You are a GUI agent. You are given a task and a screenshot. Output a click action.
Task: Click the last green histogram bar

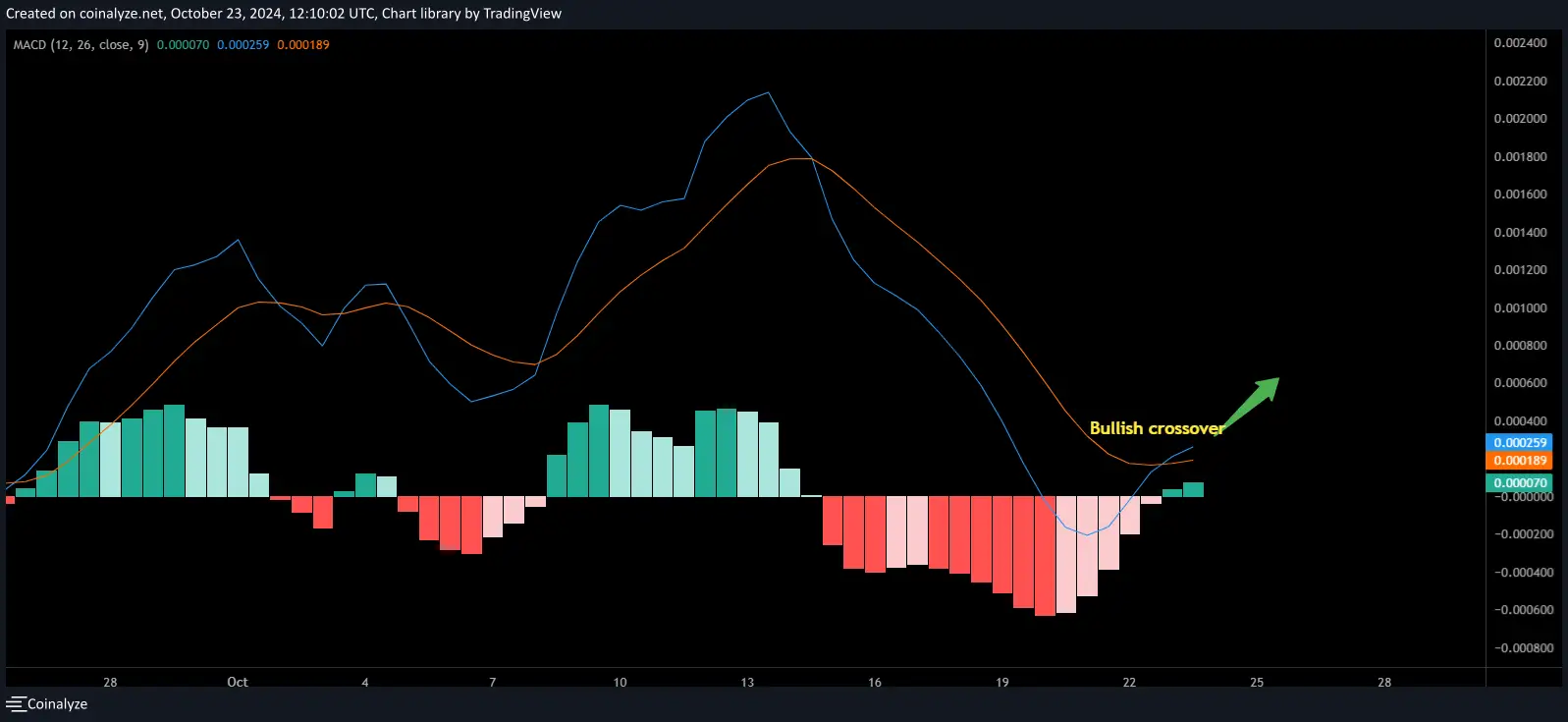[x=1193, y=489]
